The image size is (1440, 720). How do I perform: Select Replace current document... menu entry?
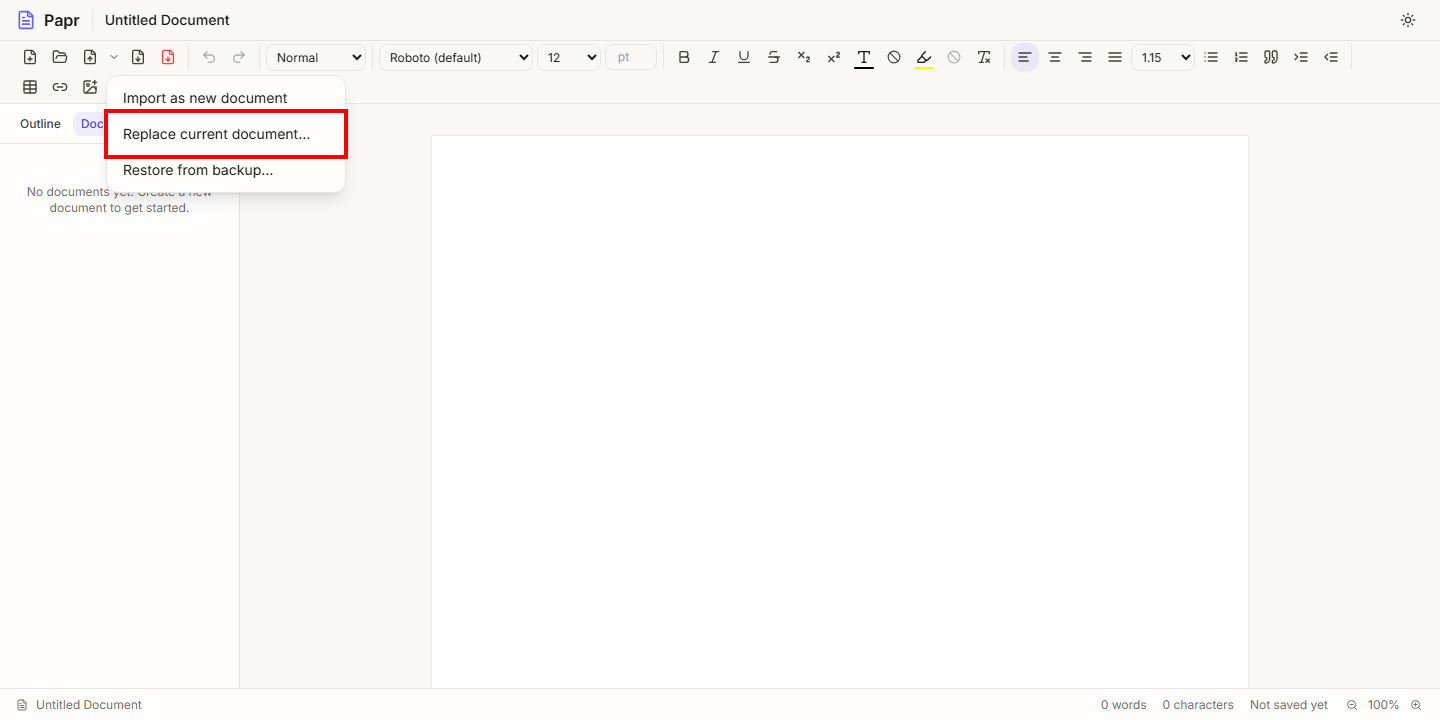(x=226, y=134)
